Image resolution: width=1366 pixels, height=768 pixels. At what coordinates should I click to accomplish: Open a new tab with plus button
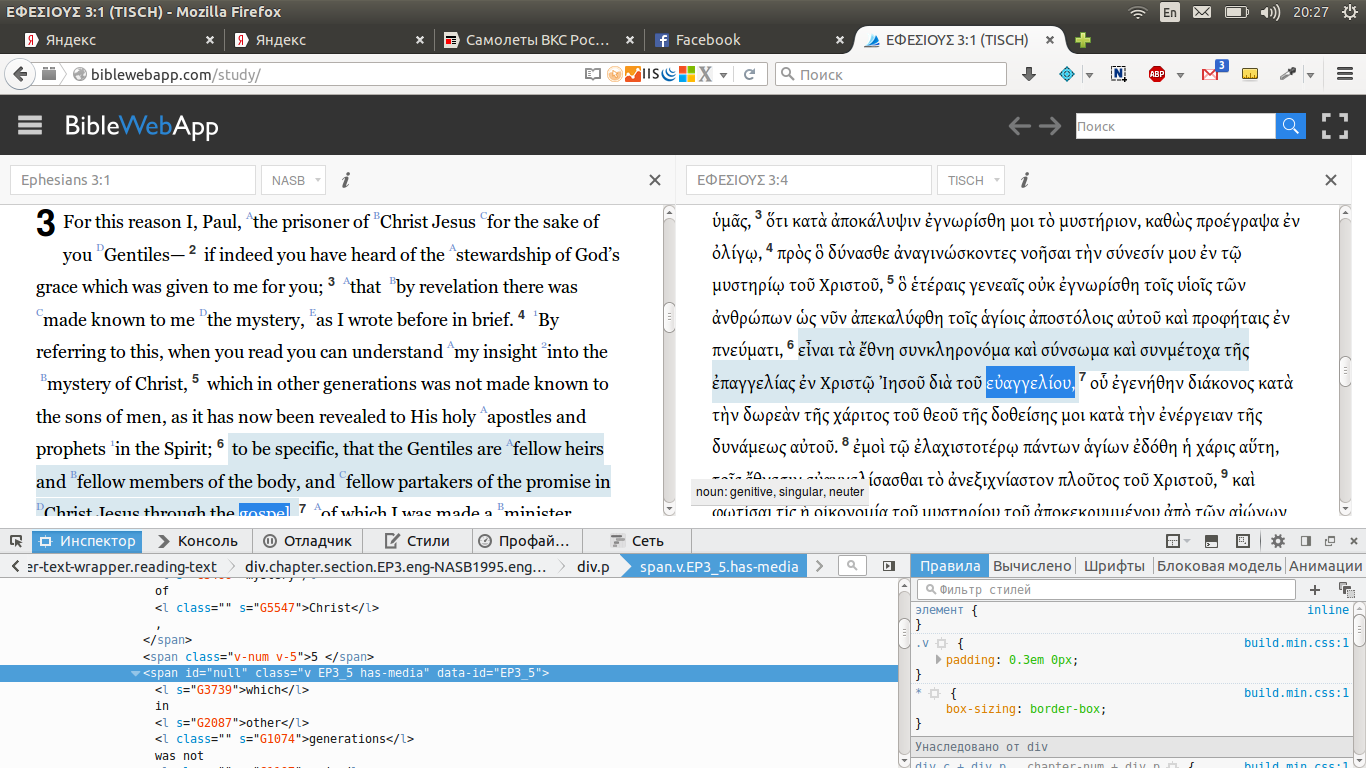1082,40
